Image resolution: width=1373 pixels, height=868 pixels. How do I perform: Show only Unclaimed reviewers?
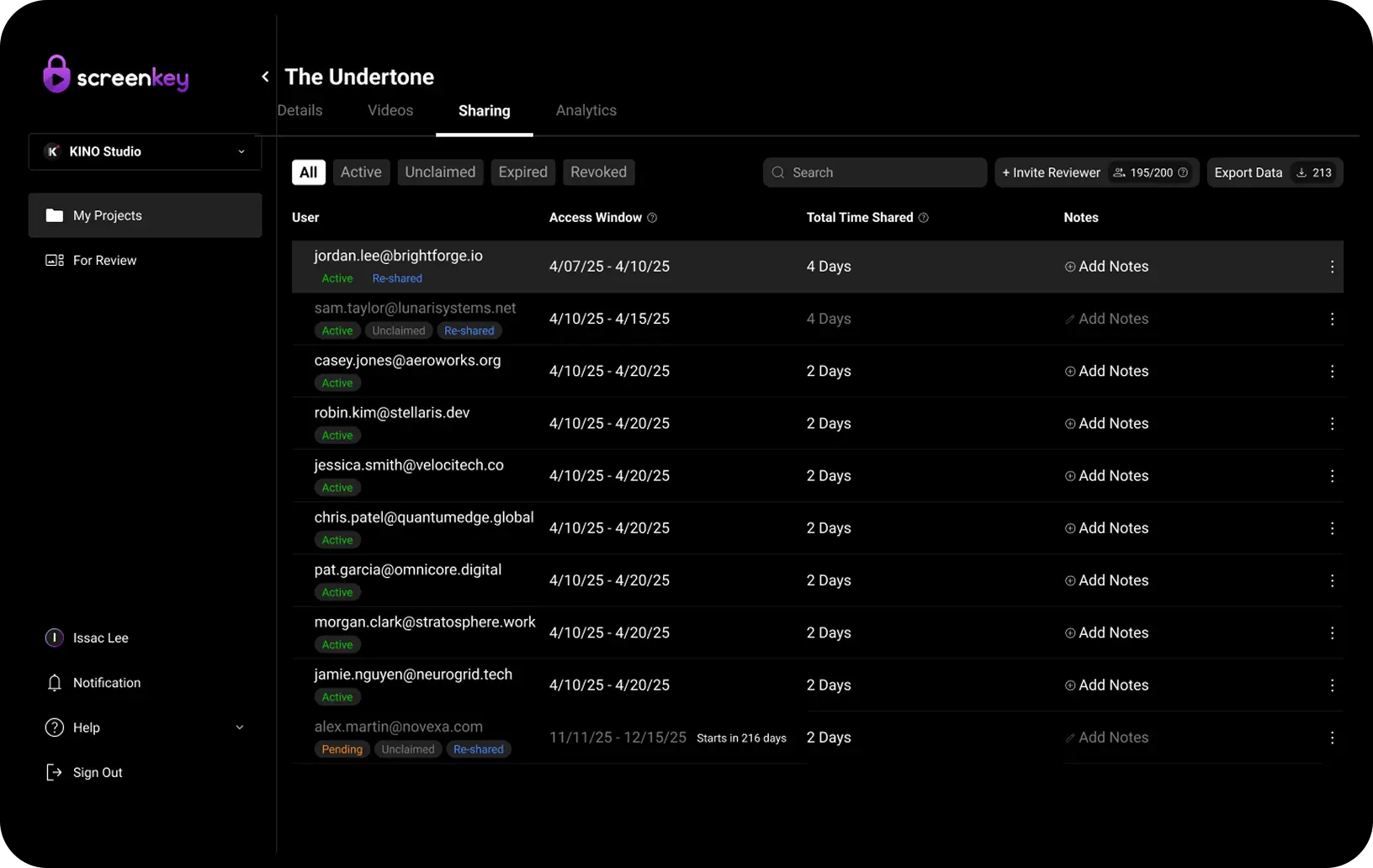coord(440,172)
